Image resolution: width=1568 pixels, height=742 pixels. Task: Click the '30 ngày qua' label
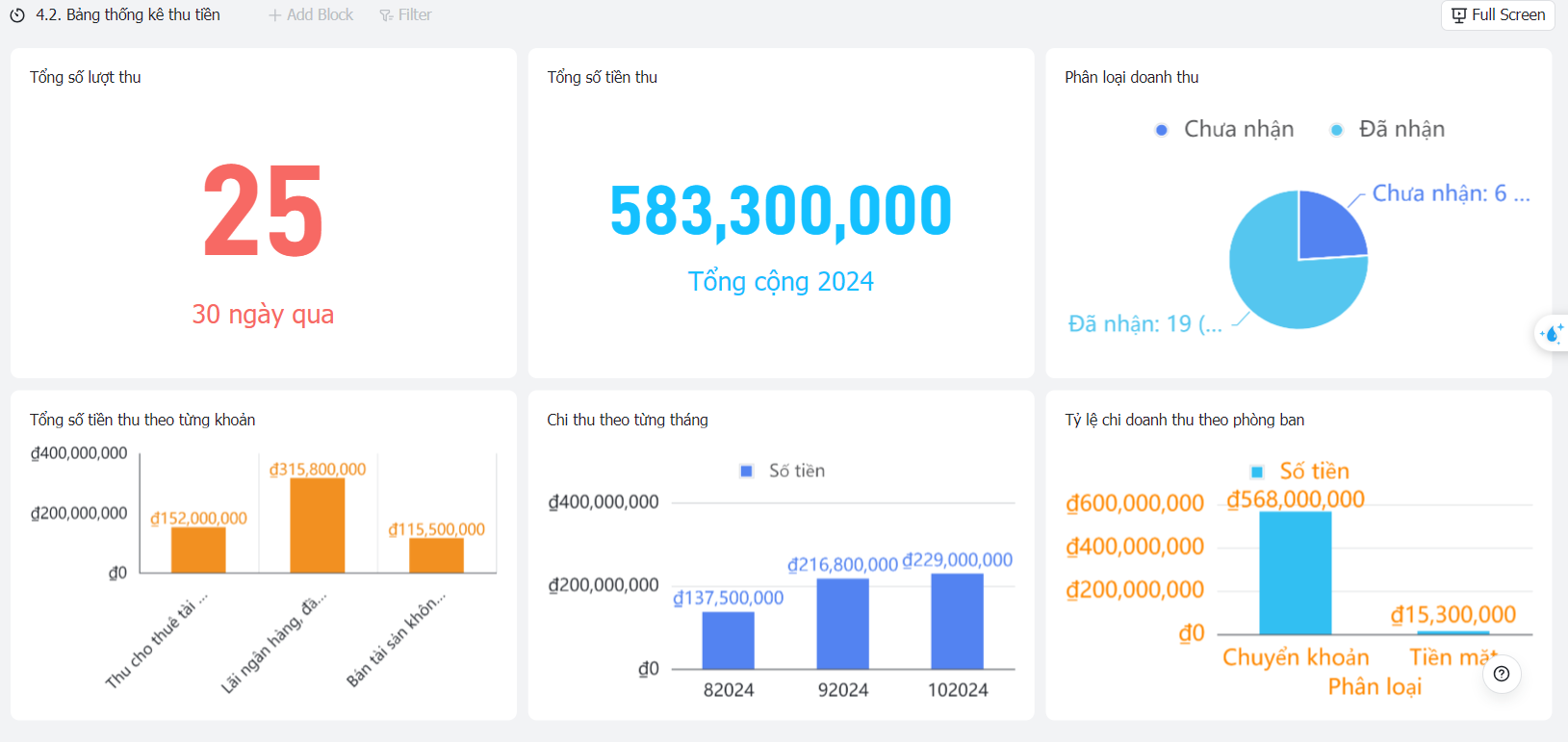coord(263,314)
